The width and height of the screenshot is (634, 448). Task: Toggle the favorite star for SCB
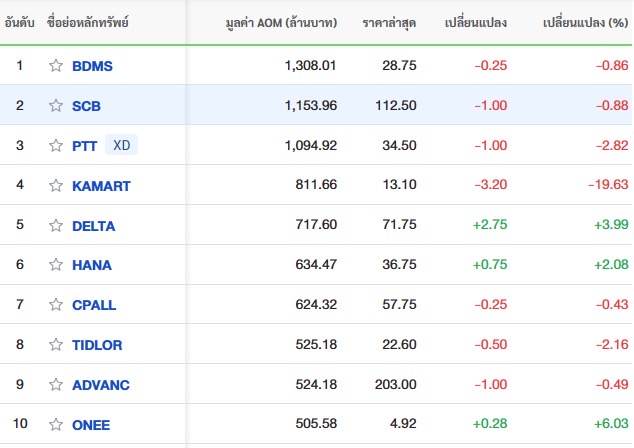pyautogui.click(x=56, y=106)
